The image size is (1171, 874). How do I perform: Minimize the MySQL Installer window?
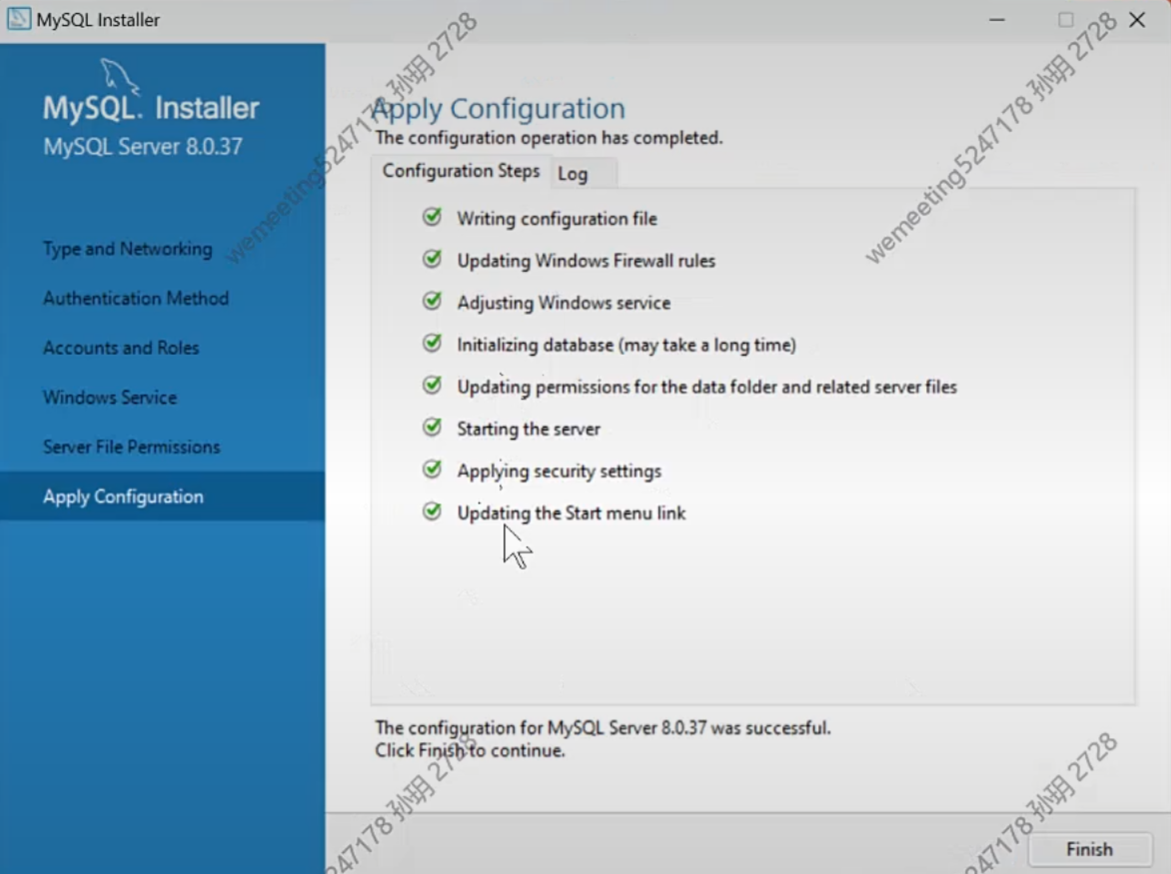point(997,19)
